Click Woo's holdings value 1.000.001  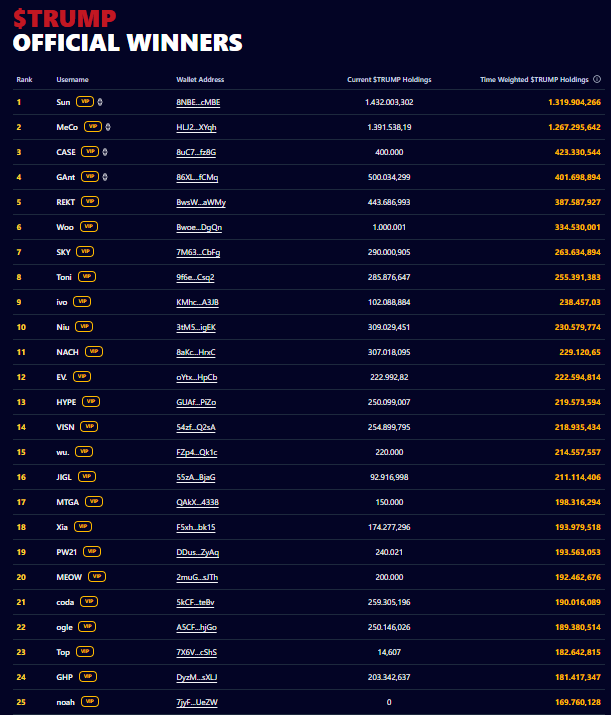pos(389,227)
